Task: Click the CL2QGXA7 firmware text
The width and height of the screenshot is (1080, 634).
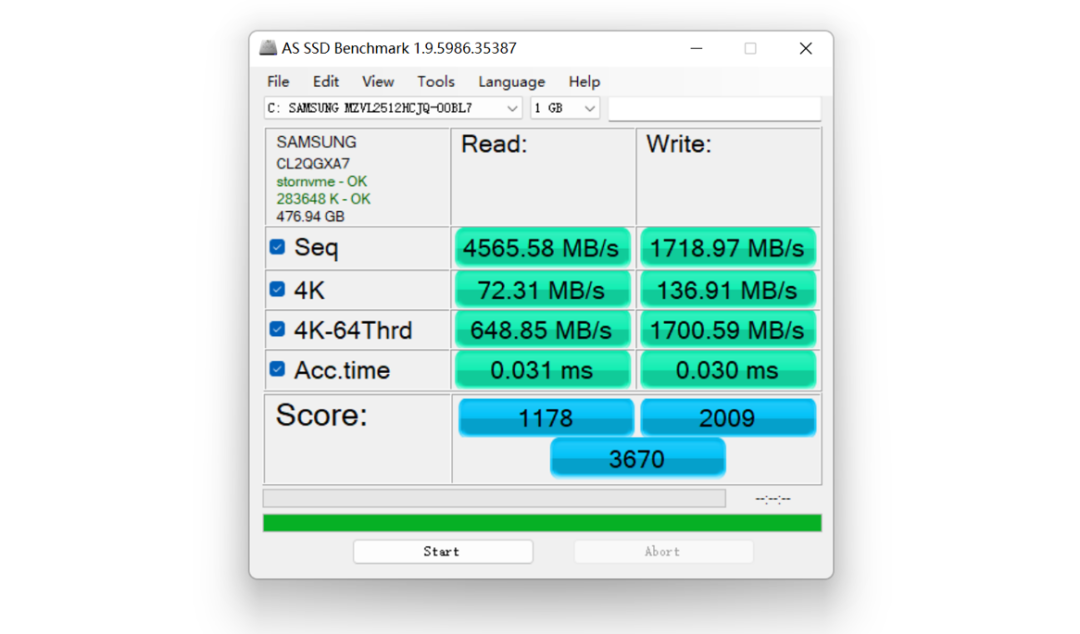Action: coord(313,163)
